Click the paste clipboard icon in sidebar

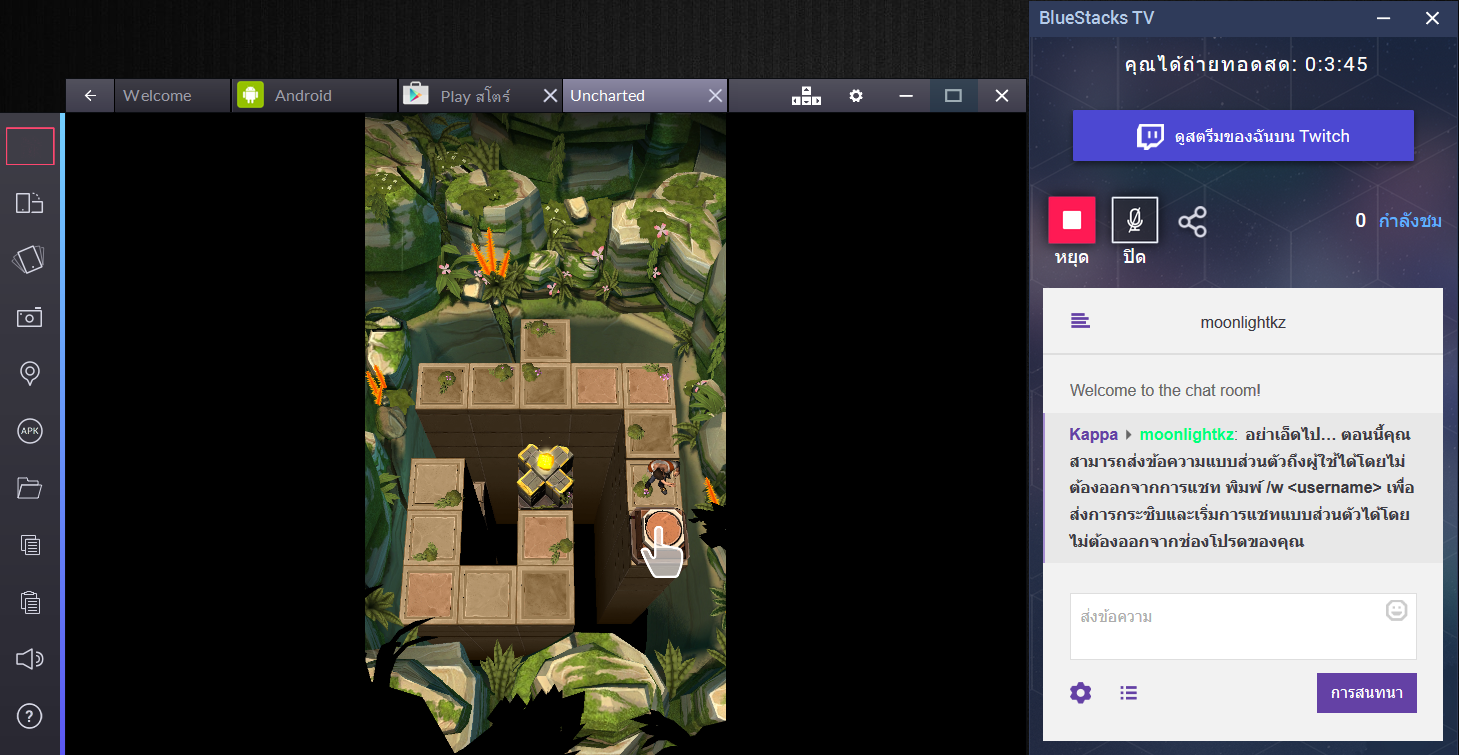30,602
